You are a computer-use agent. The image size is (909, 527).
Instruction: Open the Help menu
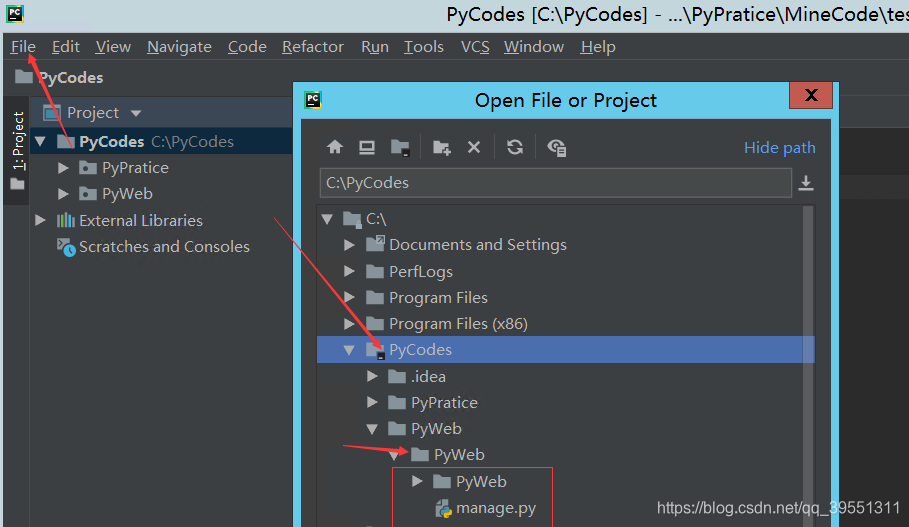pyautogui.click(x=598, y=47)
